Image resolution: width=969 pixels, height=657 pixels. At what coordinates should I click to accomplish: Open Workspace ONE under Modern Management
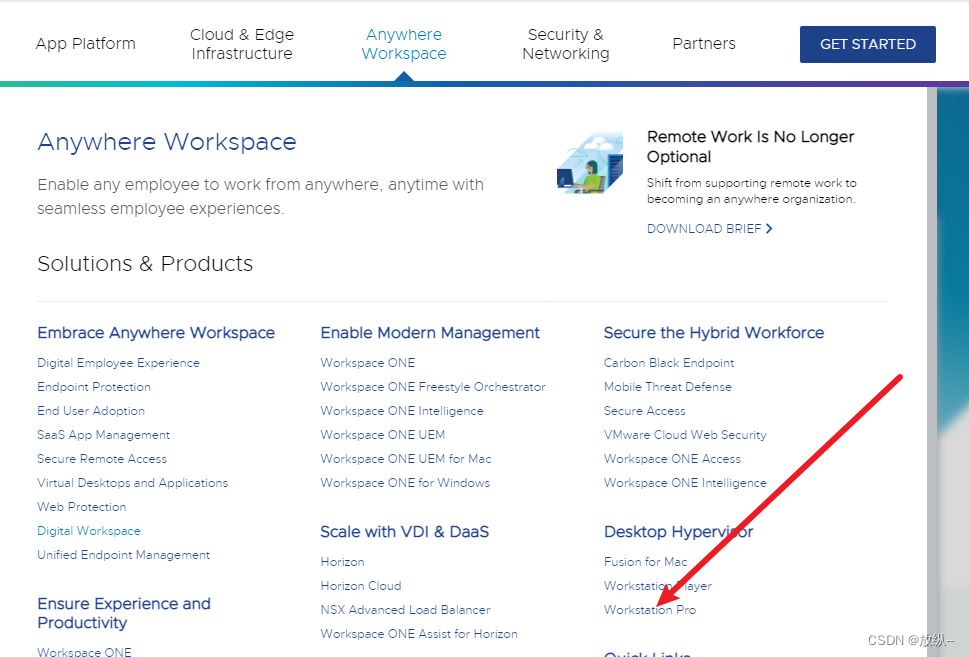point(368,363)
